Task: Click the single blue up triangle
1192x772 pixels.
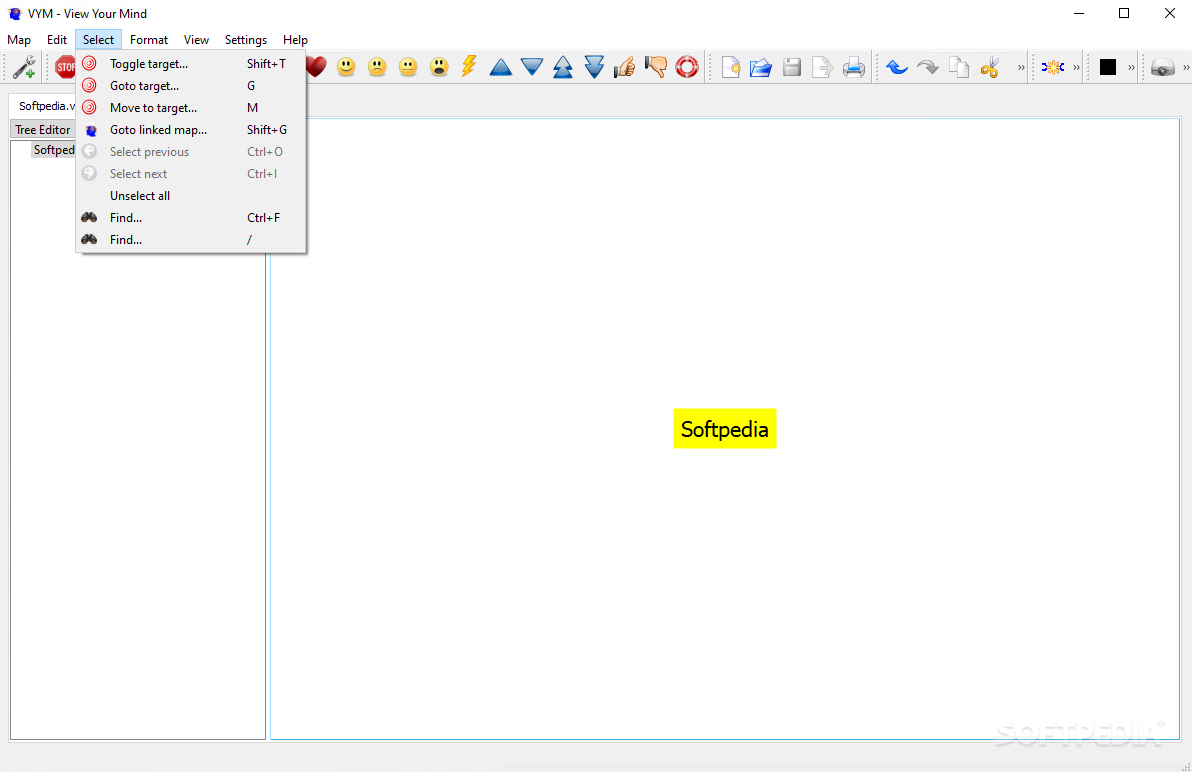Action: click(x=500, y=67)
